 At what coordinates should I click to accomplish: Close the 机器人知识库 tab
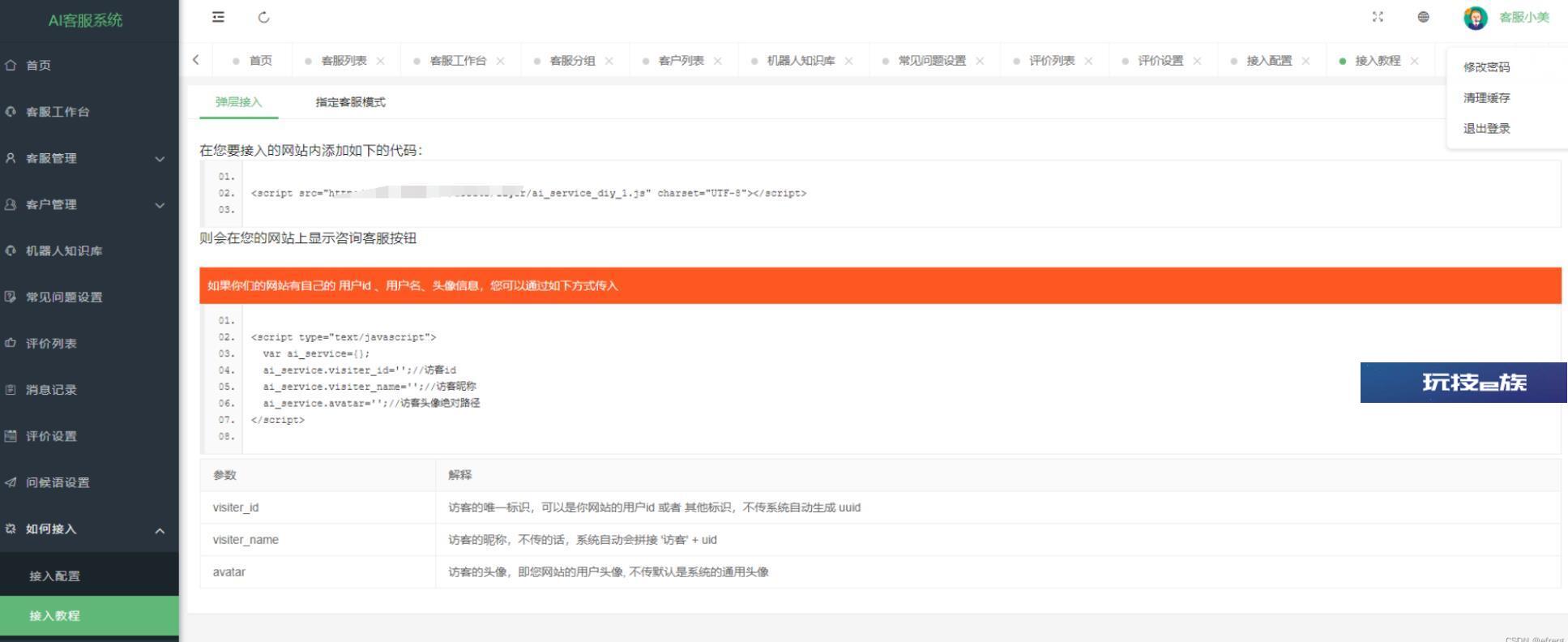(849, 61)
